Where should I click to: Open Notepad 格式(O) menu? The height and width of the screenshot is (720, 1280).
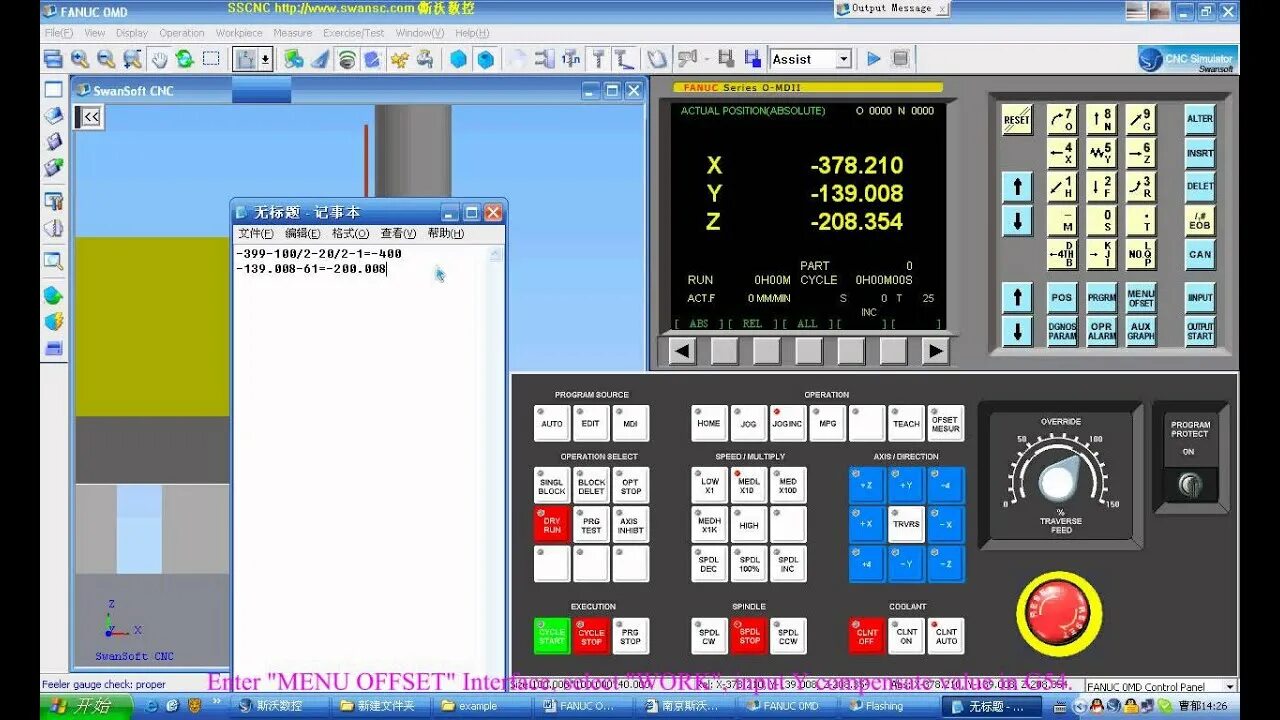350,233
